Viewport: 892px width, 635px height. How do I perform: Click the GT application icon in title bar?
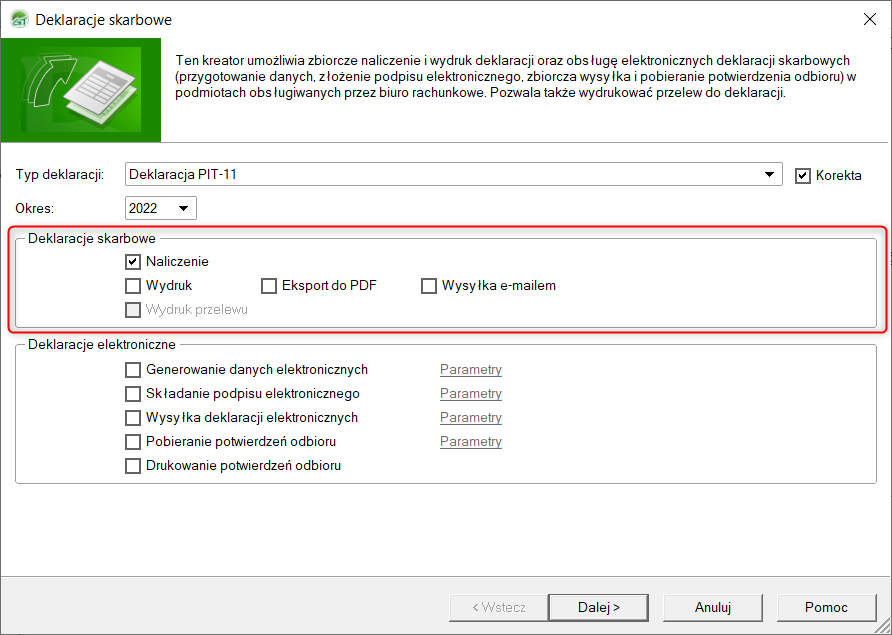click(x=20, y=19)
